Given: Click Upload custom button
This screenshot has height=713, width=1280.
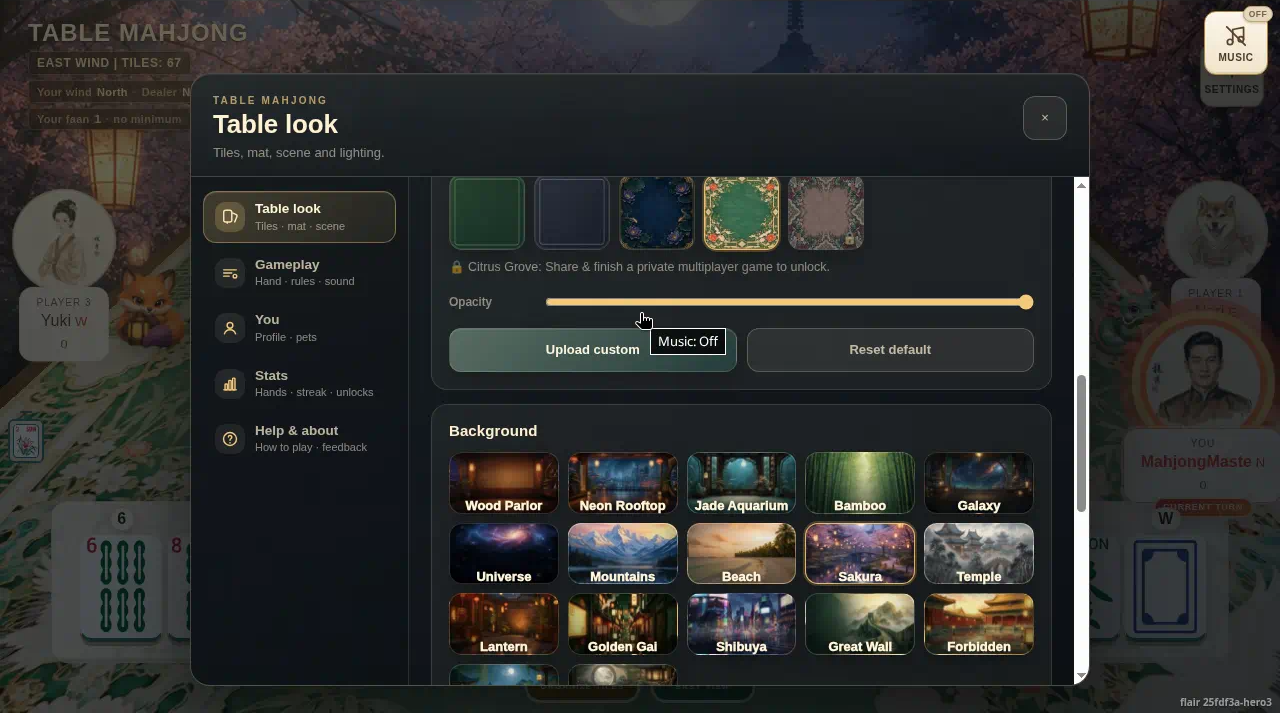Looking at the screenshot, I should 593,350.
